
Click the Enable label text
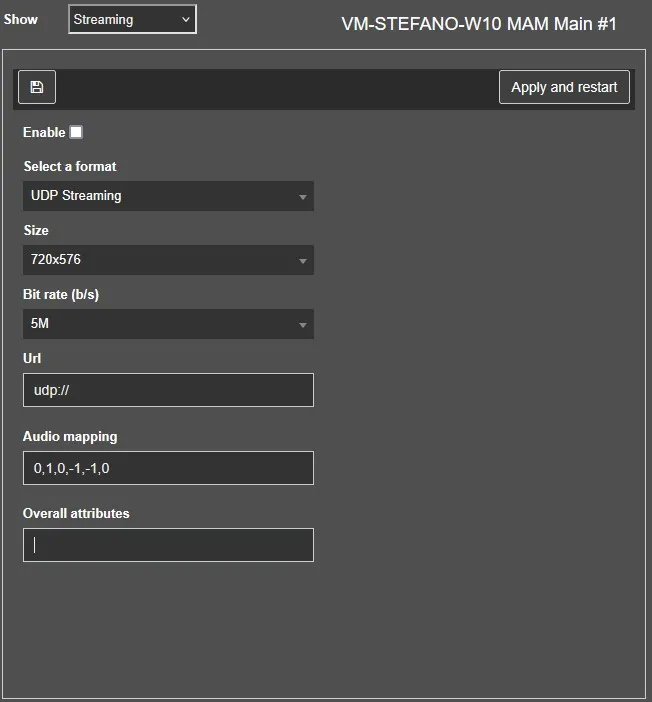[44, 132]
